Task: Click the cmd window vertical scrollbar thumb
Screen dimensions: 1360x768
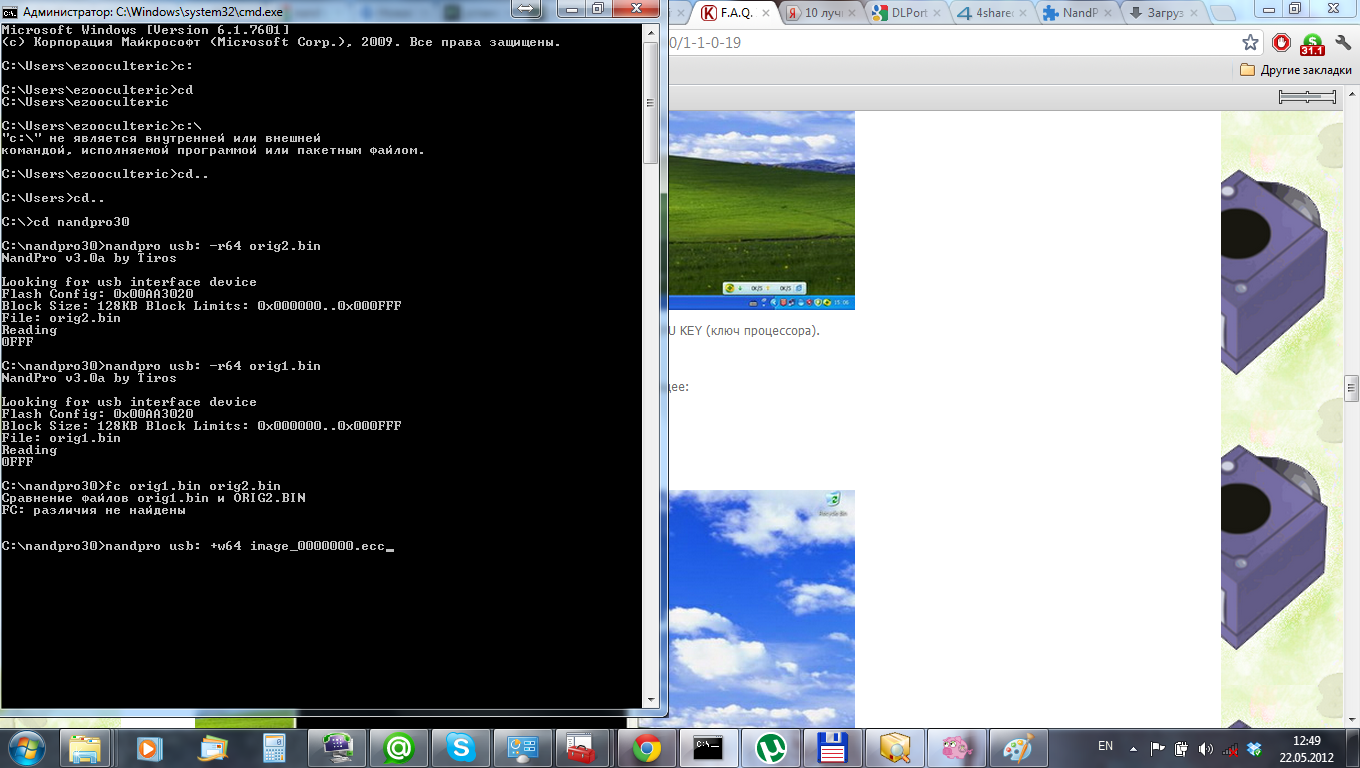Action: (650, 100)
